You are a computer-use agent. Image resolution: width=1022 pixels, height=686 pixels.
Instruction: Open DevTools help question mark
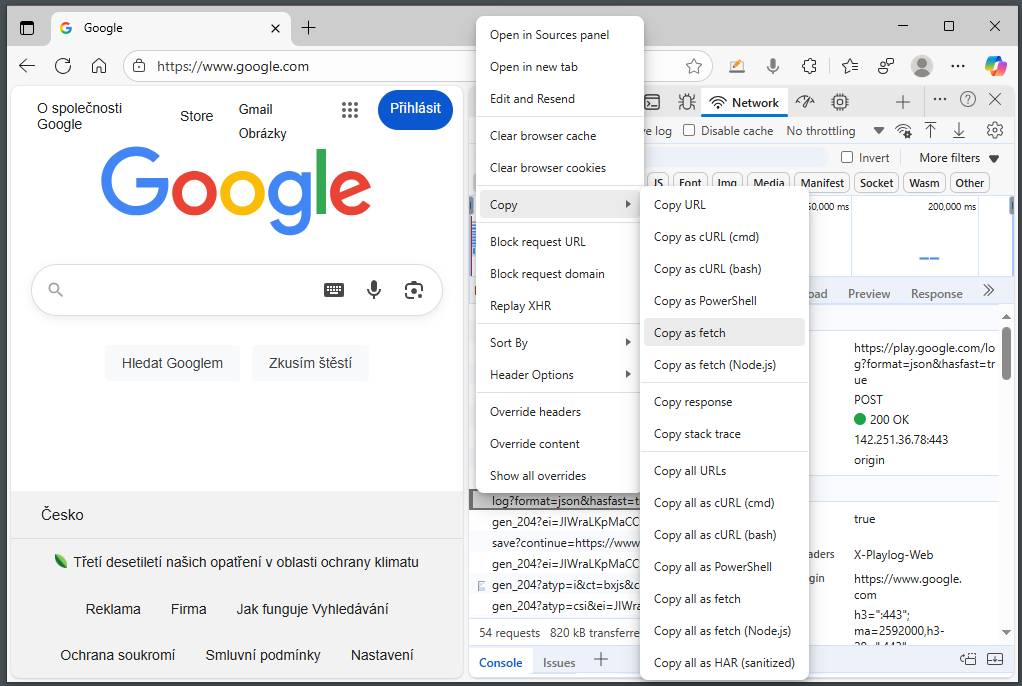(x=968, y=99)
